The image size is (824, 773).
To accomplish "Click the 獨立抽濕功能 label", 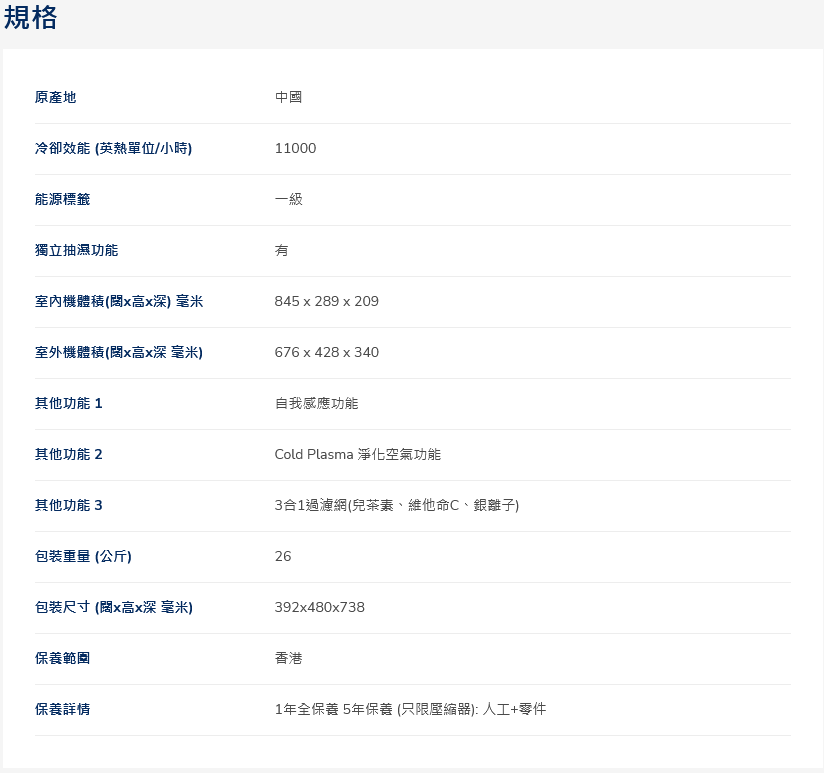I will (76, 250).
